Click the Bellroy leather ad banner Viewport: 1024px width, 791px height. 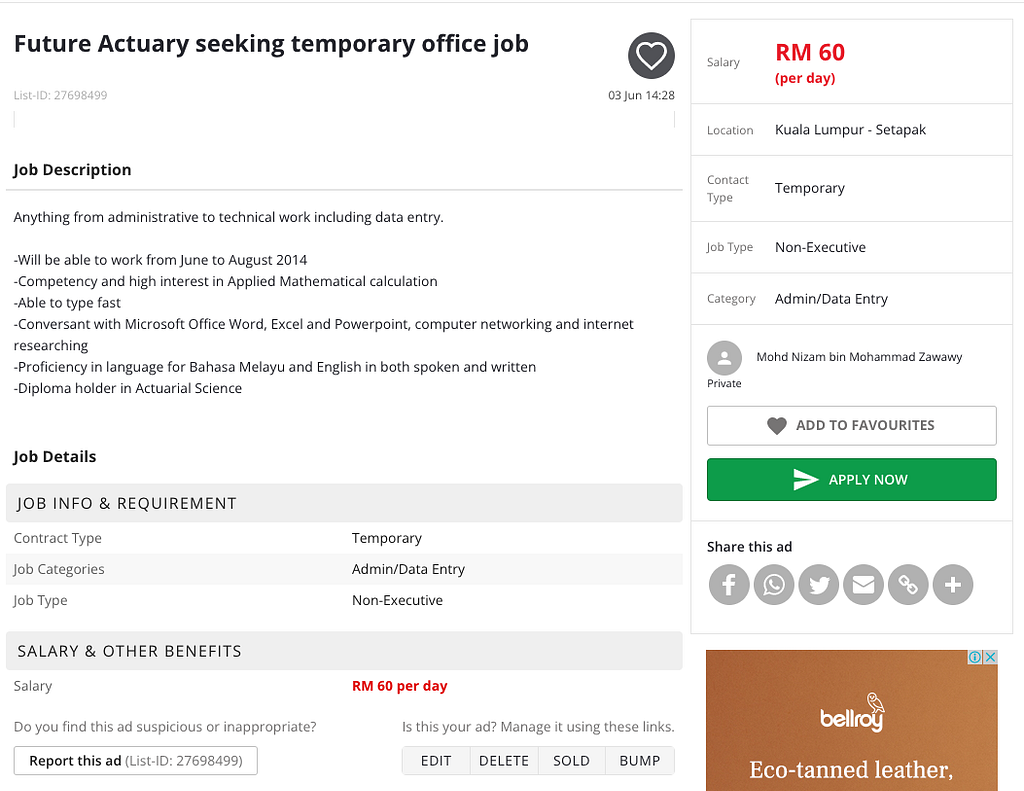pos(852,720)
